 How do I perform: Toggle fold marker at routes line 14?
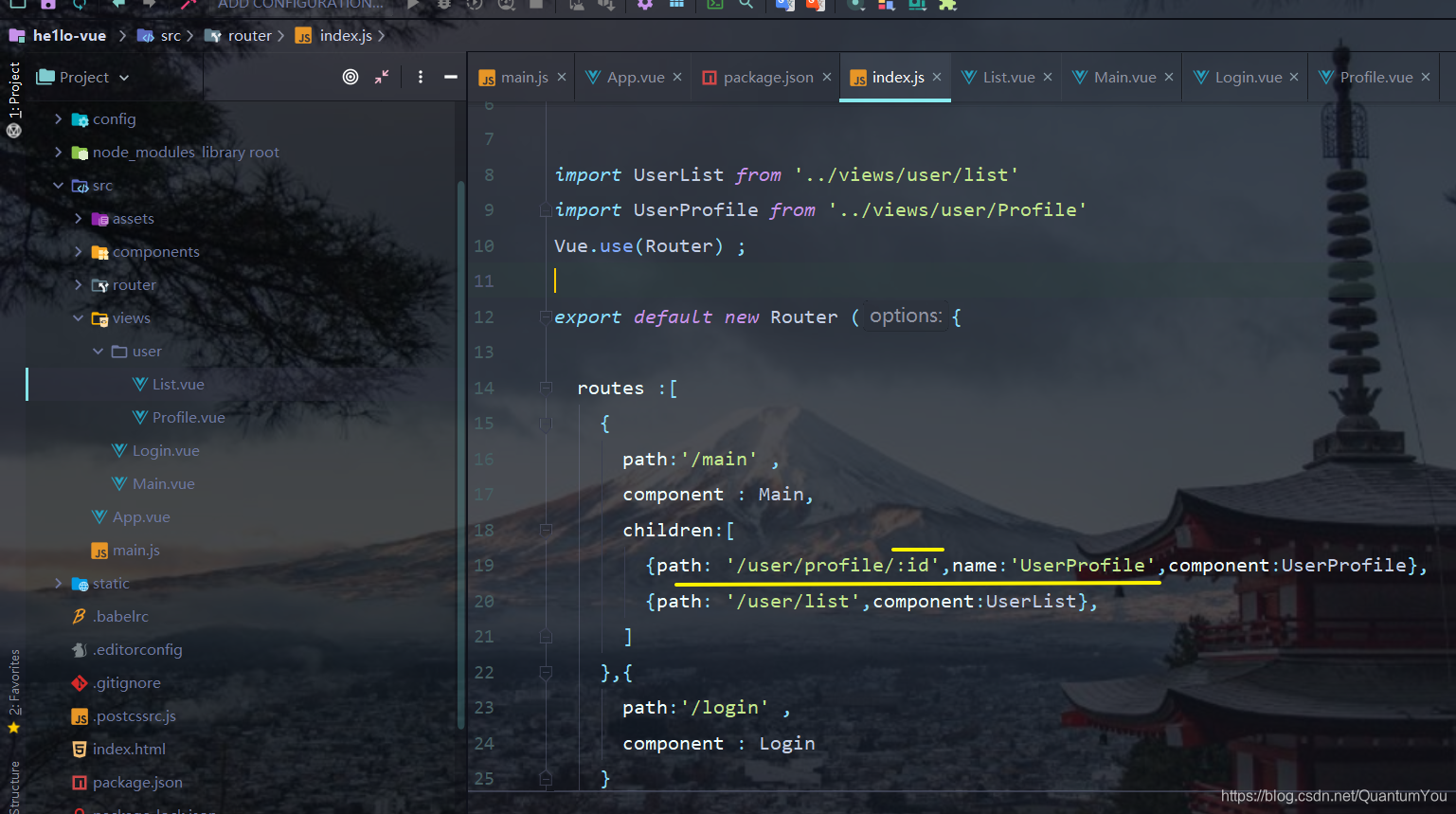click(546, 388)
